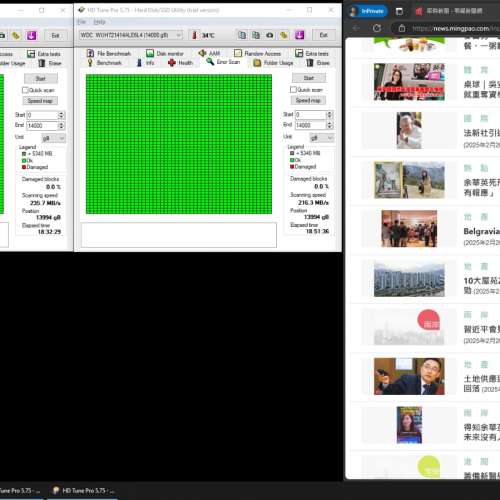Open the Benchmark tab with lightbulb icon
Image resolution: width=500 pixels, height=500 pixels.
105,63
